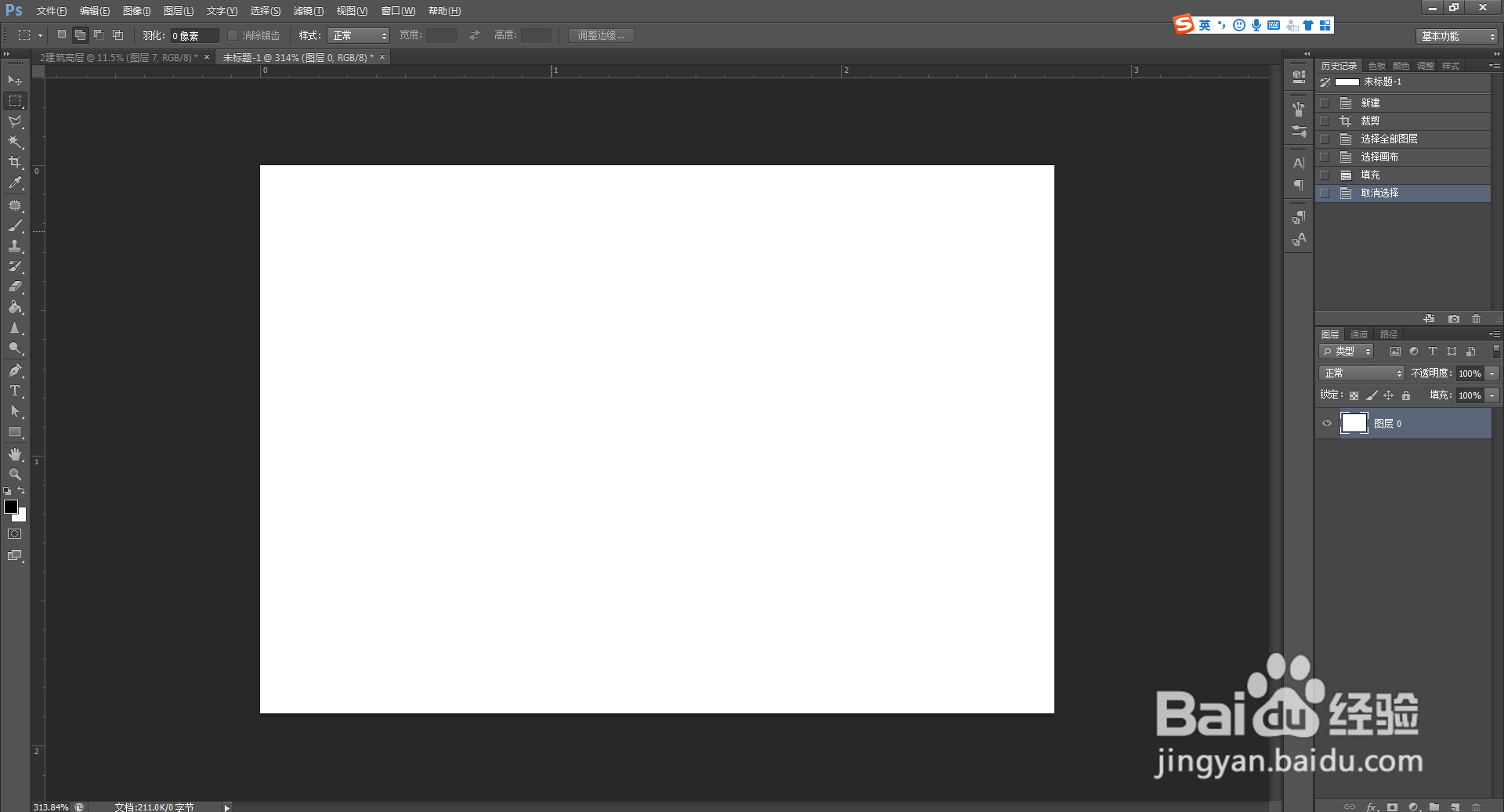
Task: Switch to the 色板 panel tab
Action: pos(1377,66)
